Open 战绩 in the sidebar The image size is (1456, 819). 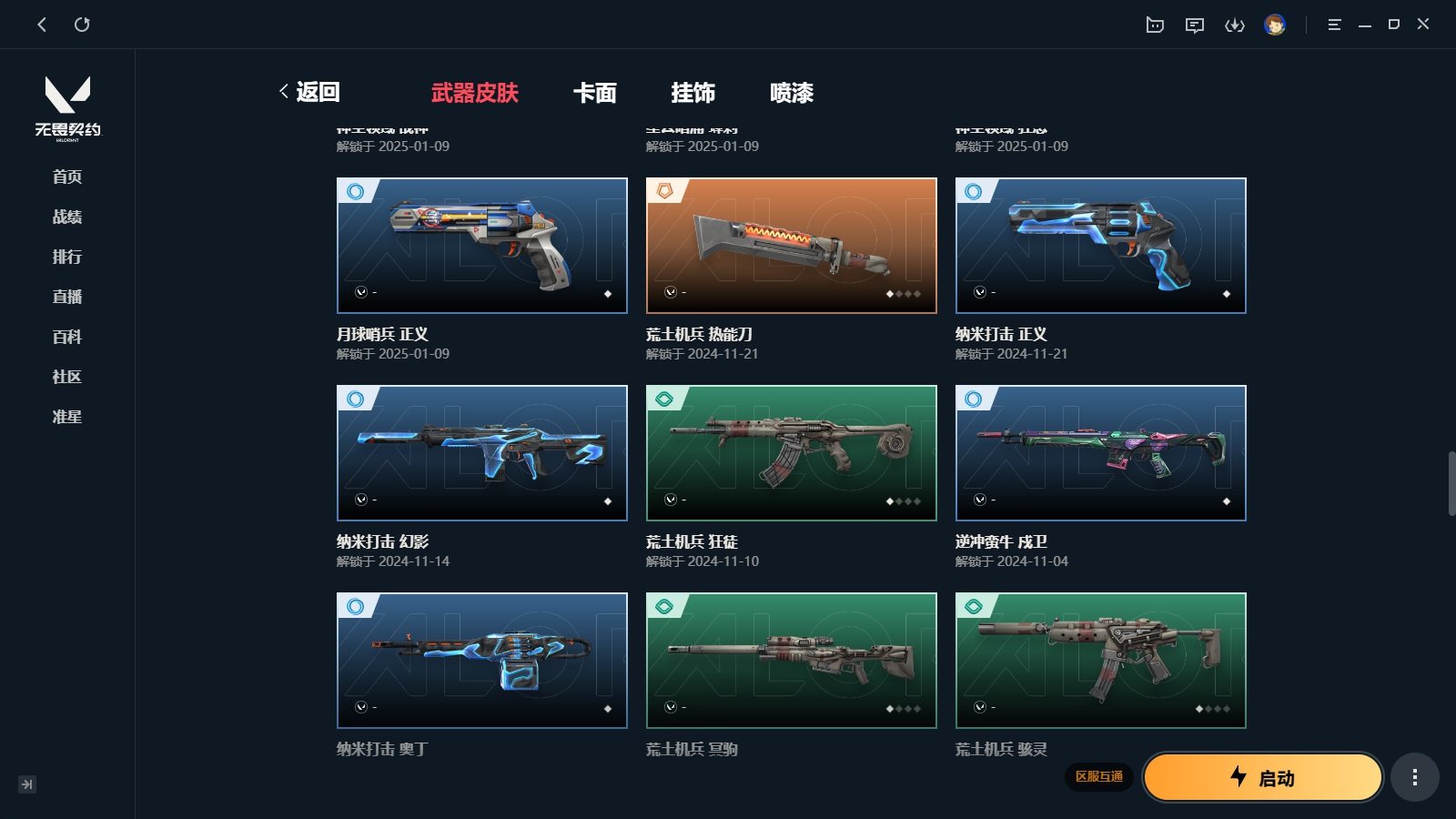click(x=67, y=217)
